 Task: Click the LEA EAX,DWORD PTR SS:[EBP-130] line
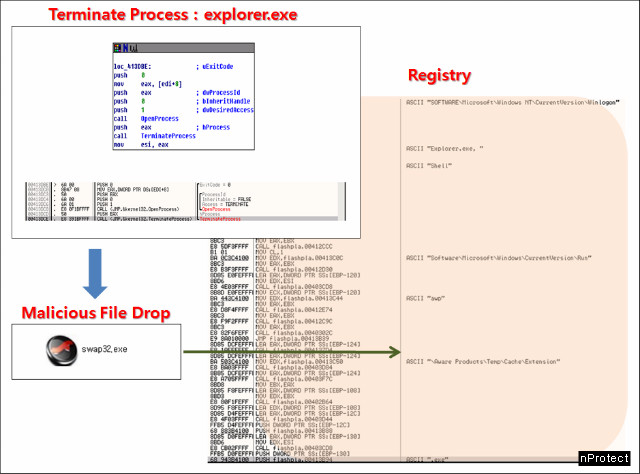coord(308,436)
